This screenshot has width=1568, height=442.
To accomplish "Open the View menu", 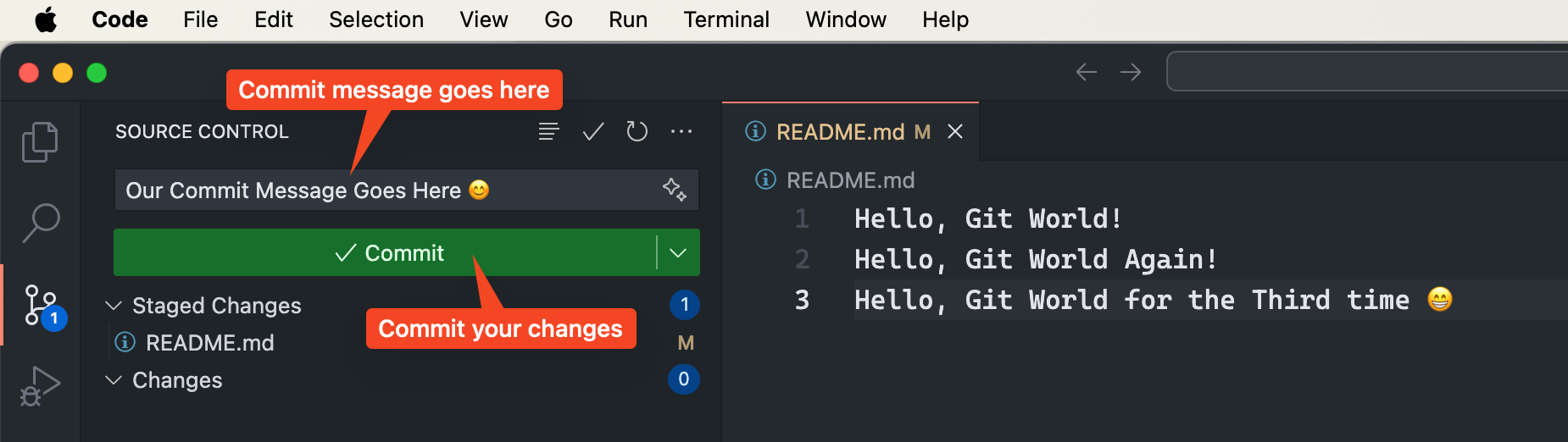I will coord(484,19).
